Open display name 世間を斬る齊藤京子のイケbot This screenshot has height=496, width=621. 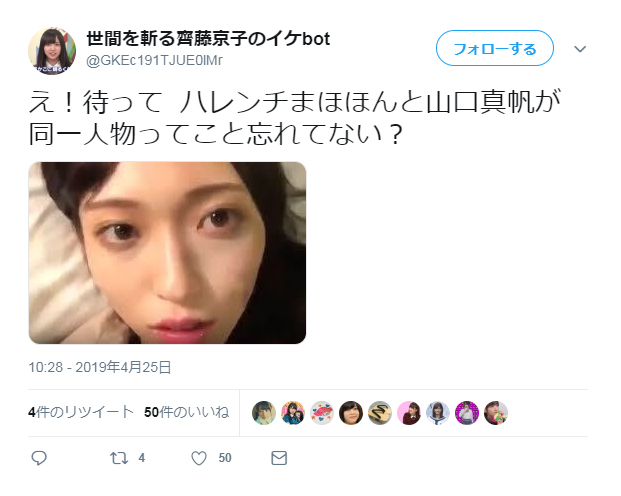[208, 38]
